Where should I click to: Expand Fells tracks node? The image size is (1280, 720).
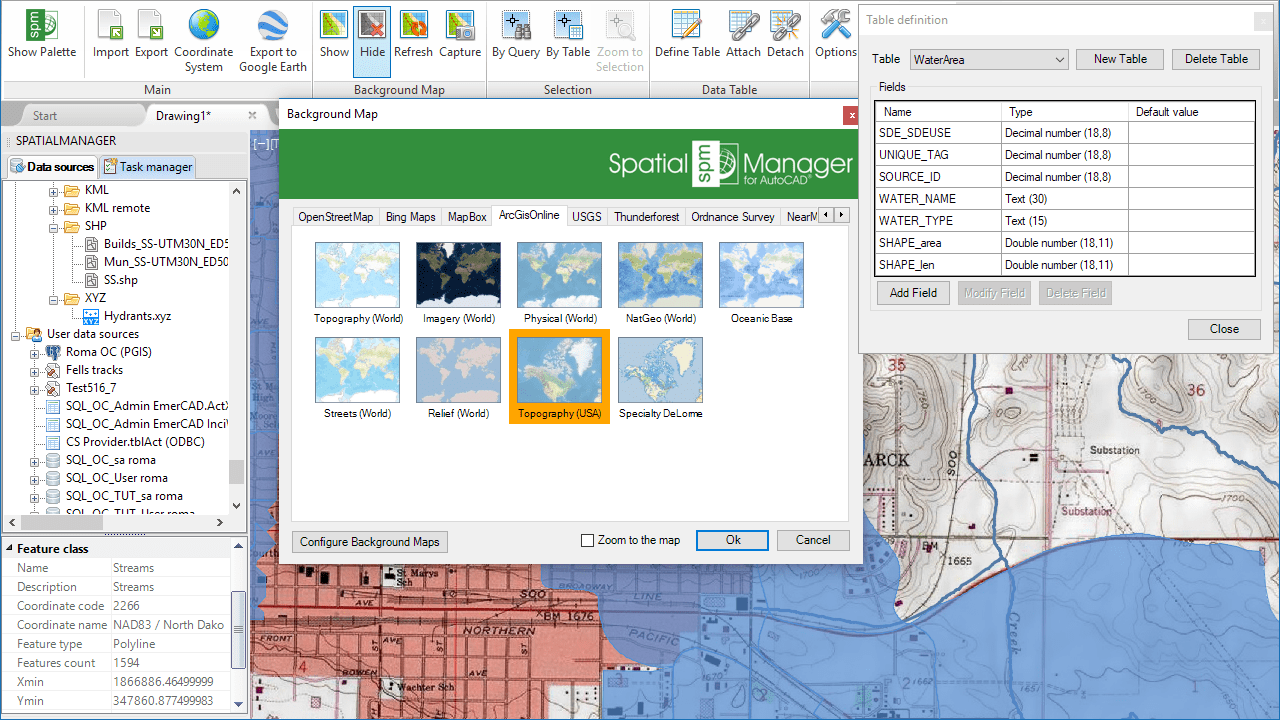[x=35, y=370]
